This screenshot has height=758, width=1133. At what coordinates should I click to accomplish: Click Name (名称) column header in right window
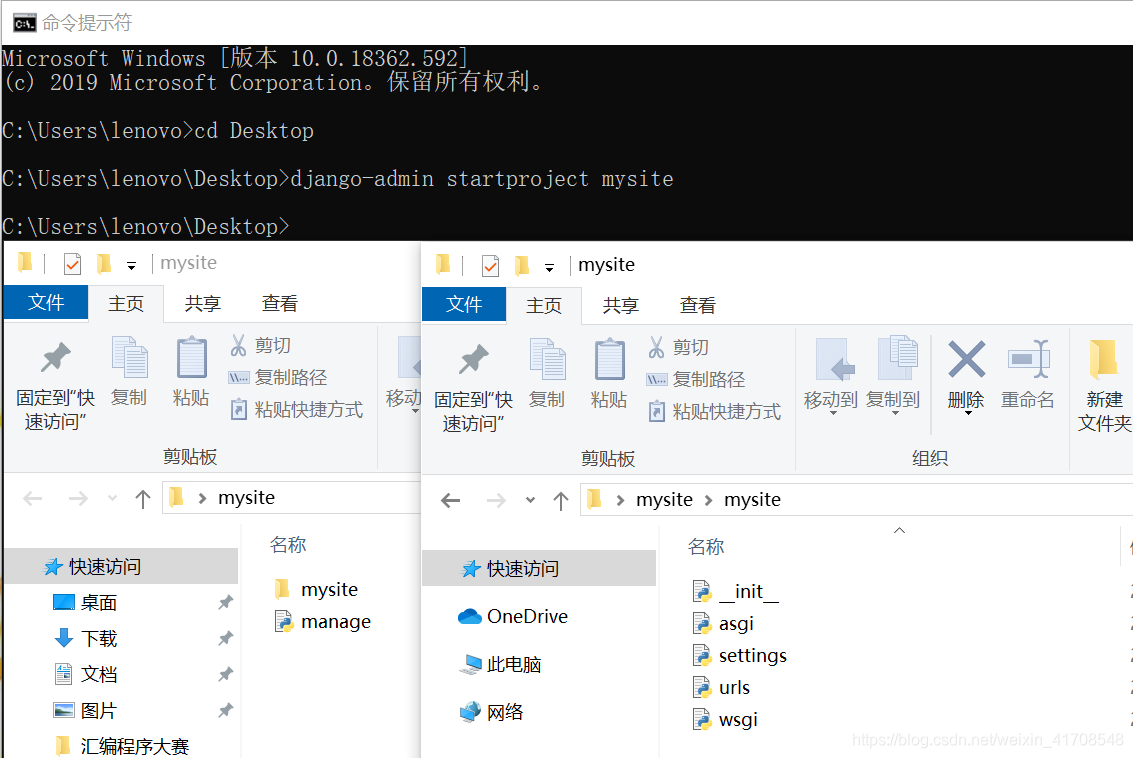pos(706,546)
